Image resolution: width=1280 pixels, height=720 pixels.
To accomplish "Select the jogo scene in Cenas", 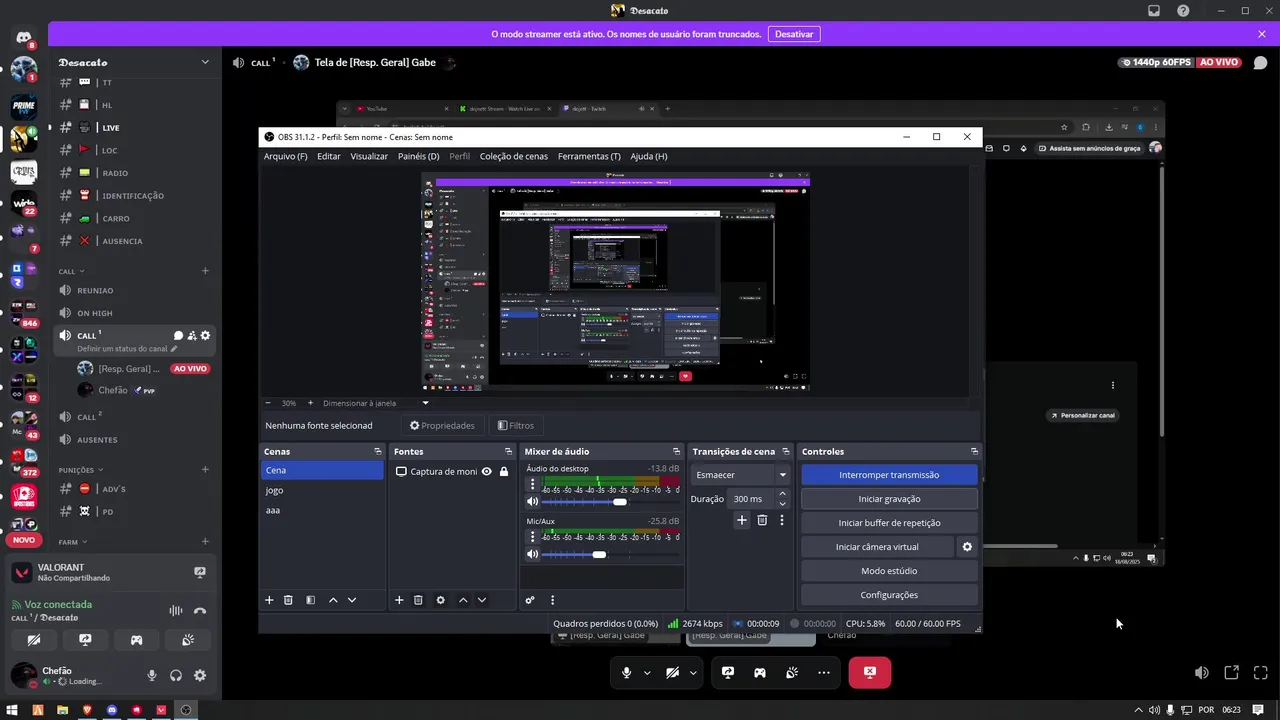I will pyautogui.click(x=321, y=490).
